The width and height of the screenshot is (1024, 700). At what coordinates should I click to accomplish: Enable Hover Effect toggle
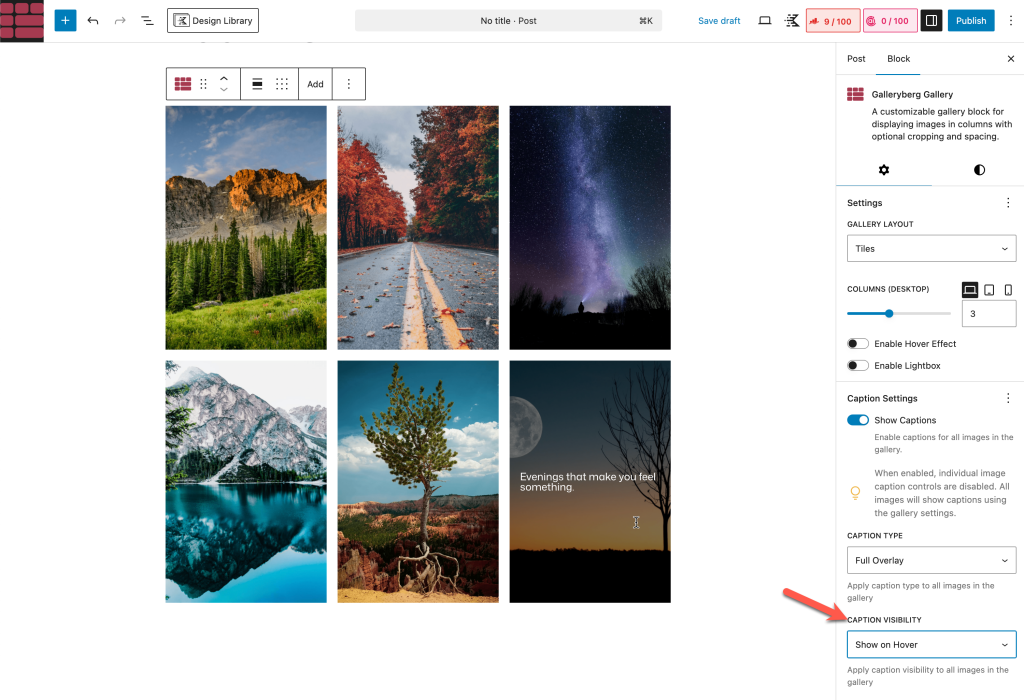[858, 344]
